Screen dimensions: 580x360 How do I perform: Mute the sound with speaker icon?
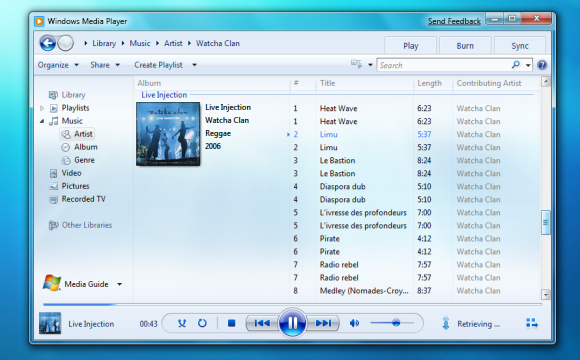(354, 323)
